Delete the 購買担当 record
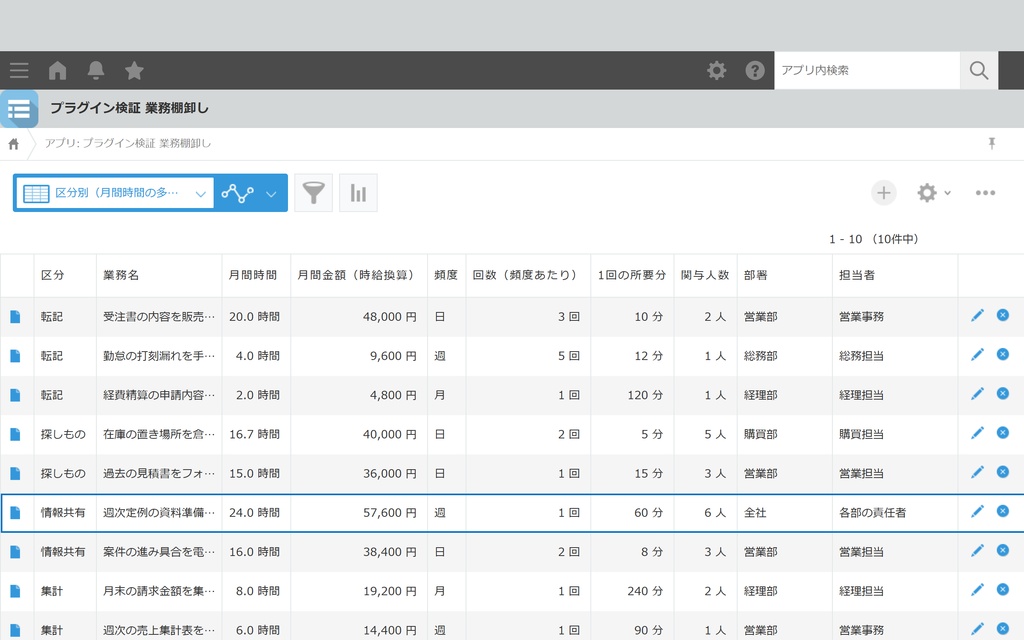The height and width of the screenshot is (640, 1024). (x=1002, y=433)
